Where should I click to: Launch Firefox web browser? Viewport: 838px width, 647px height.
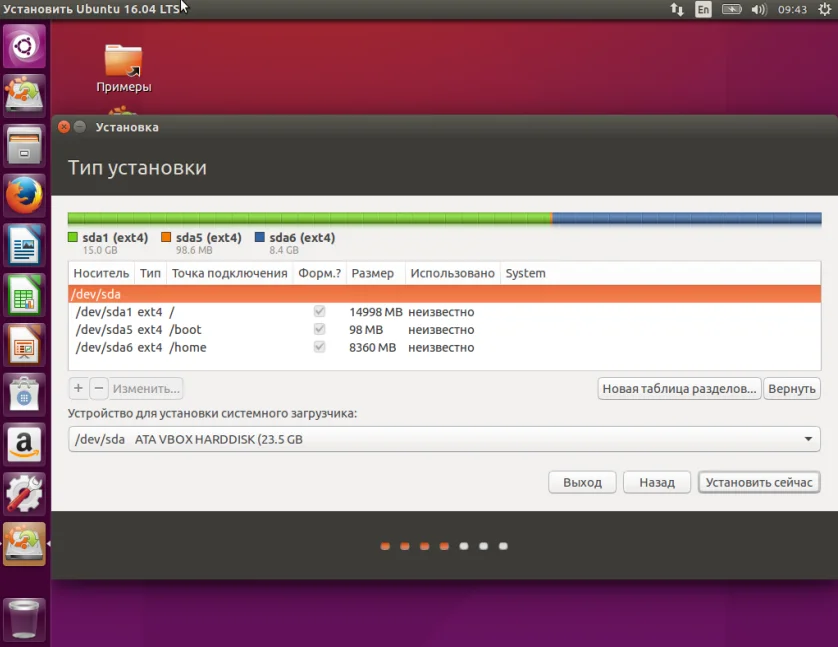click(x=25, y=195)
